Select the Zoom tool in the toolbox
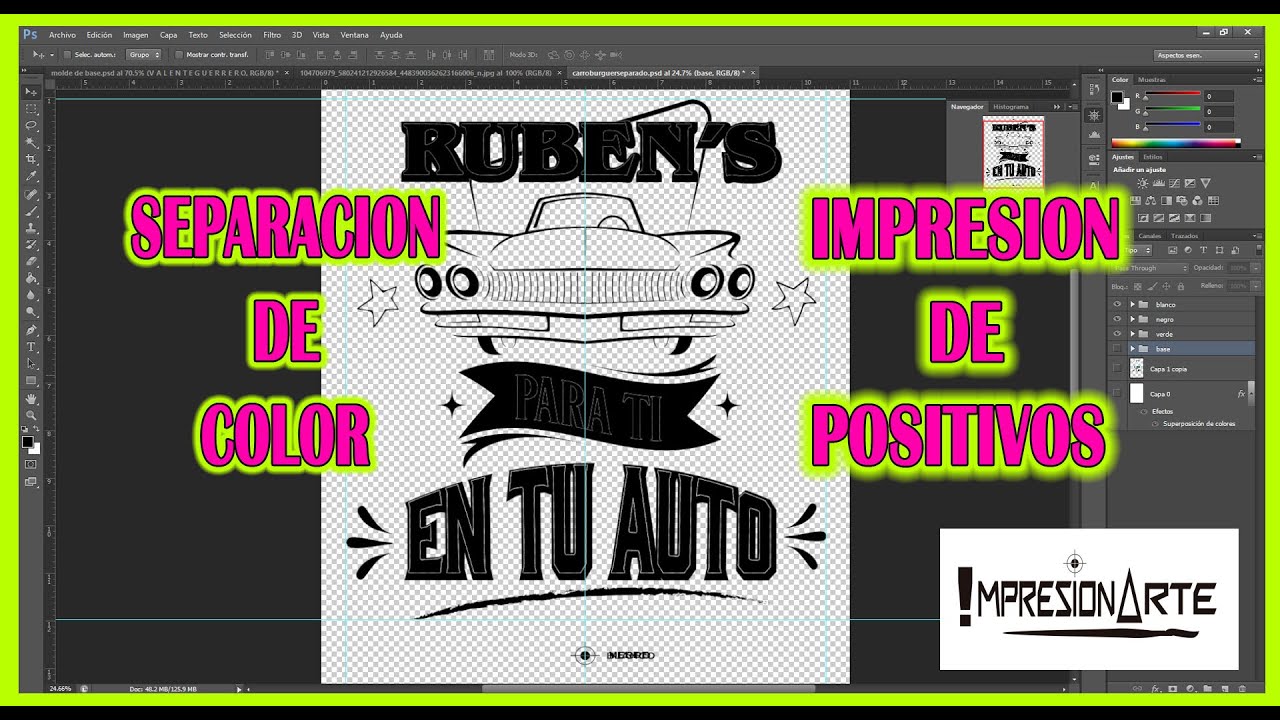This screenshot has height=720, width=1280. click(31, 415)
